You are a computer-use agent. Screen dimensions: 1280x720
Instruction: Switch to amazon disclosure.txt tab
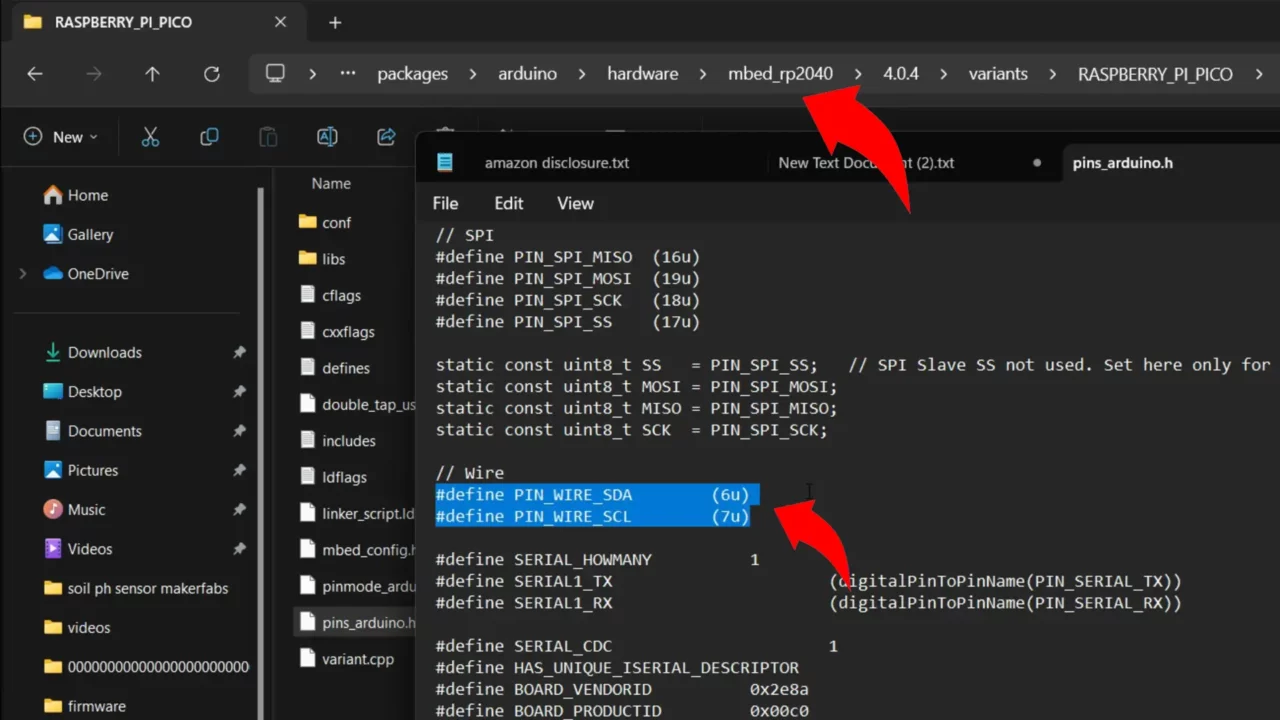[x=557, y=163]
